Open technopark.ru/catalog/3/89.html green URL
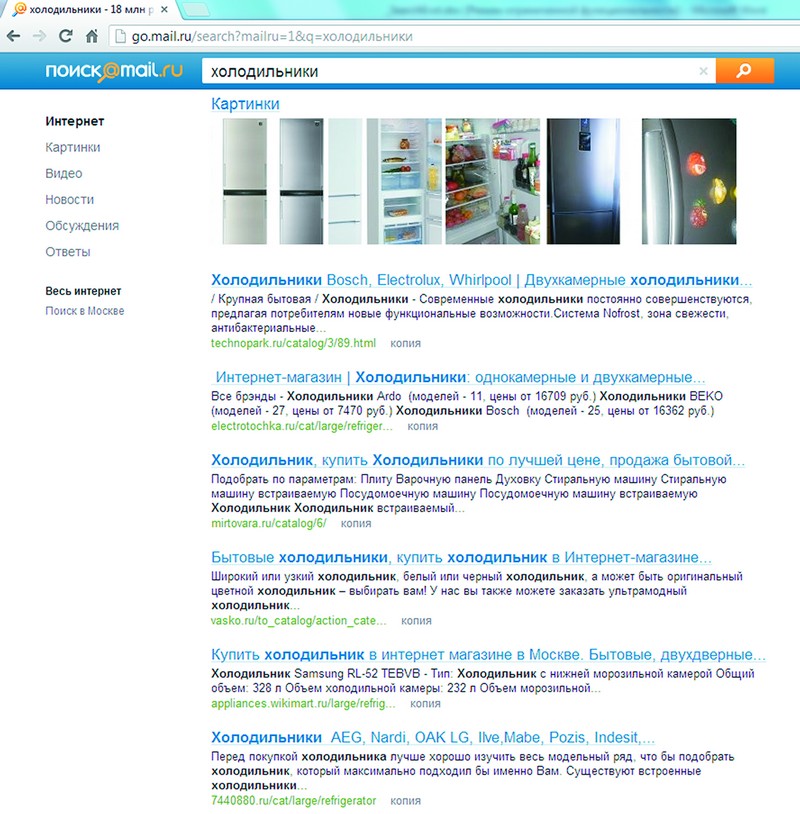 [x=293, y=343]
